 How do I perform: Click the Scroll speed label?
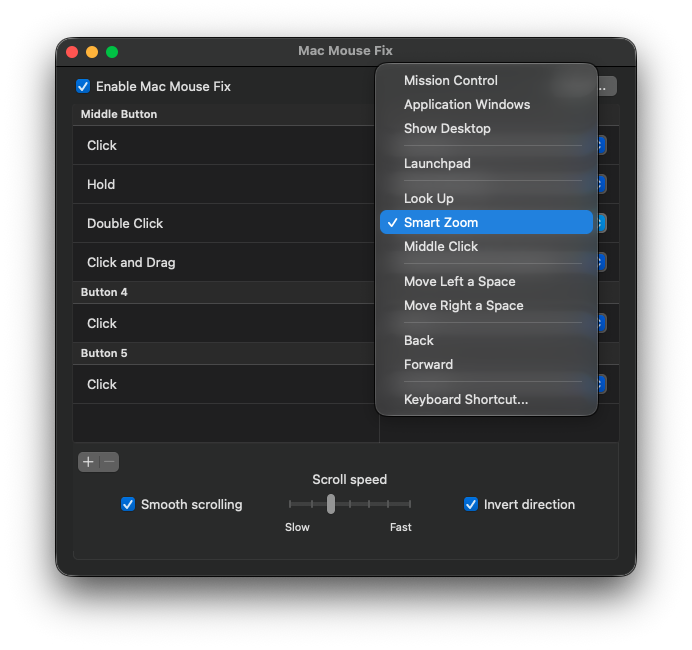click(x=350, y=479)
